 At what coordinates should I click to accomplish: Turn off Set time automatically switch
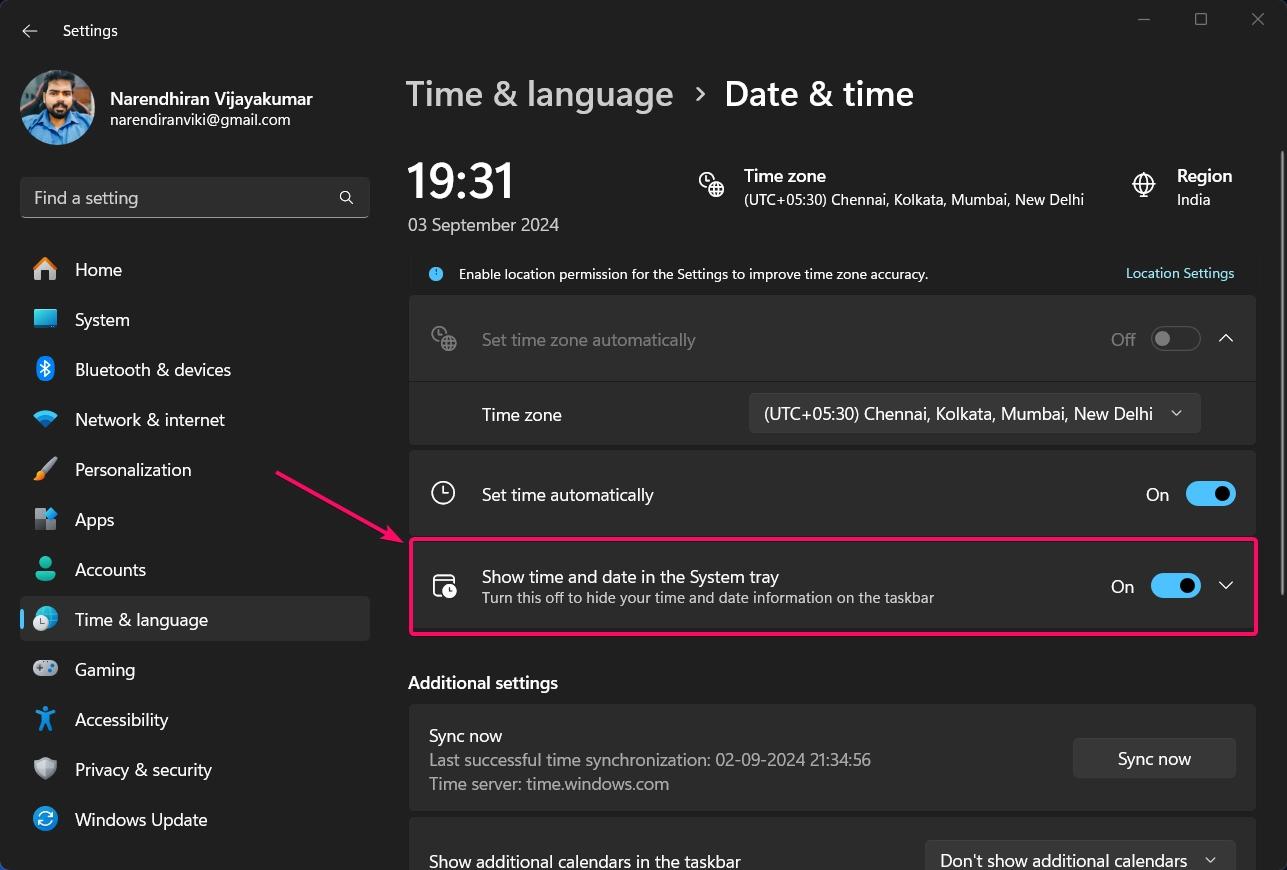(x=1211, y=494)
